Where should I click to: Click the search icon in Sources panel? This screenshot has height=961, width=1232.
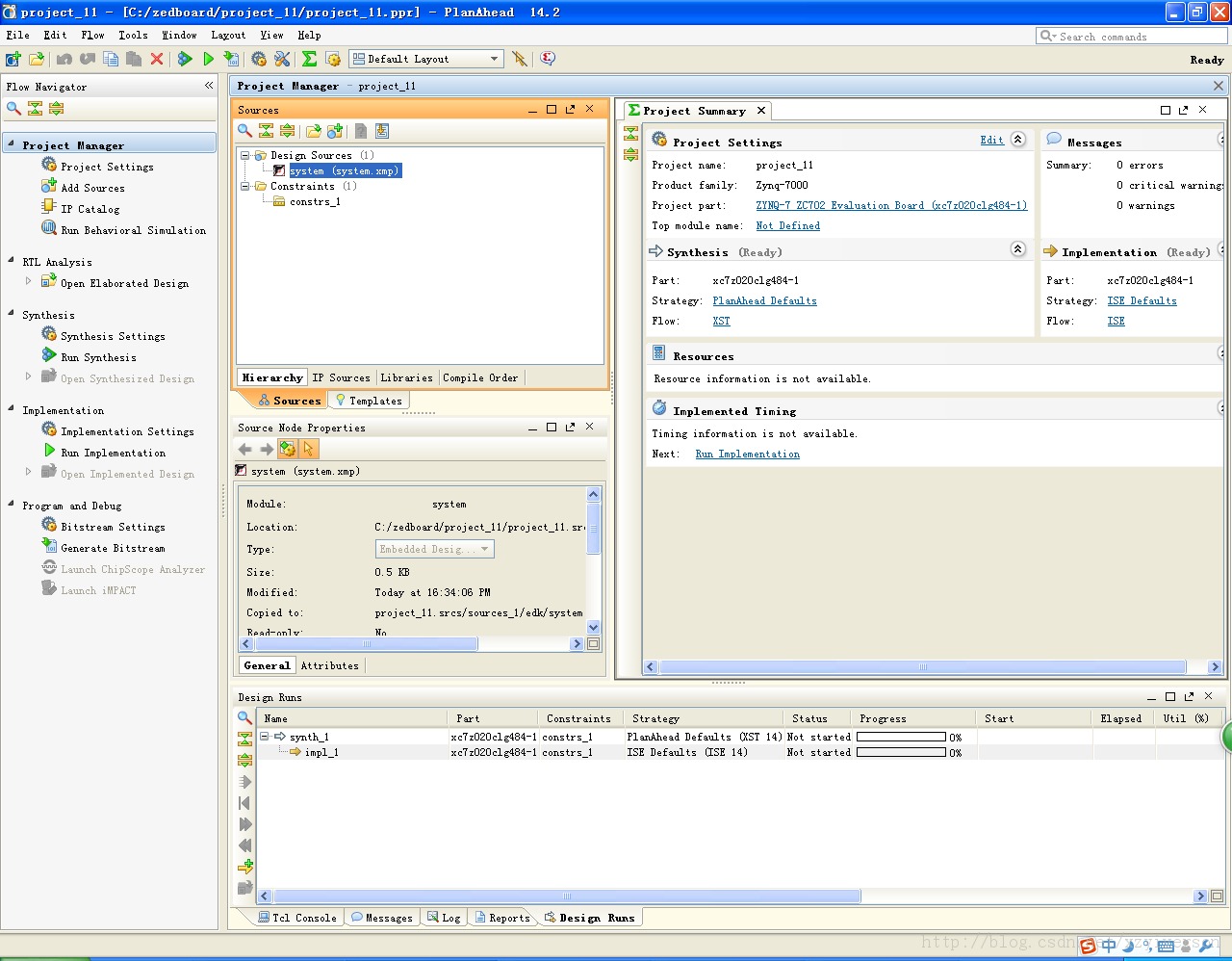pyautogui.click(x=245, y=131)
